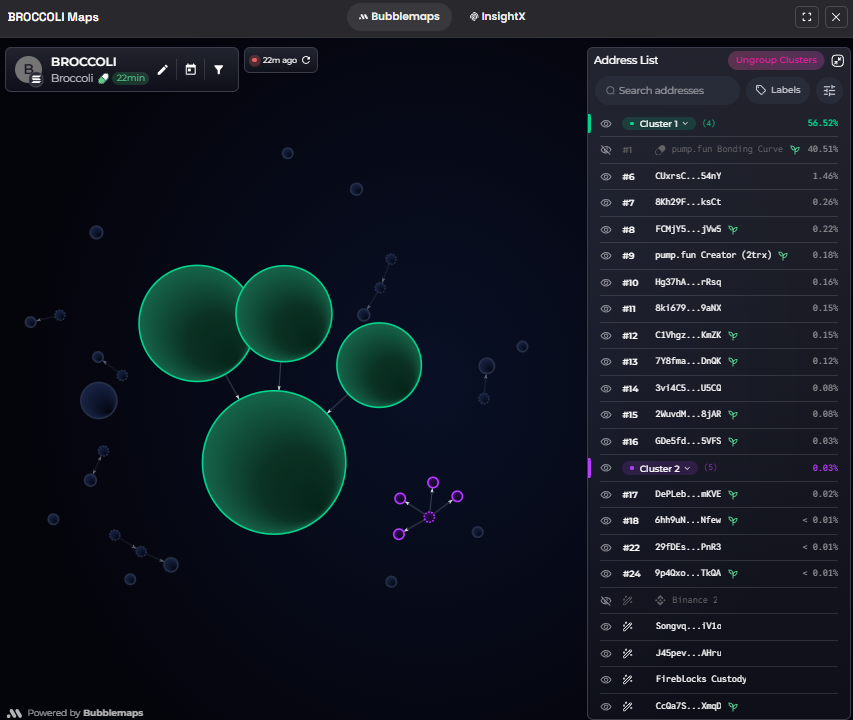Screen dimensions: 853x720
Task: Collapse the Cluster 2 dropdown
Action: pyautogui.click(x=660, y=468)
